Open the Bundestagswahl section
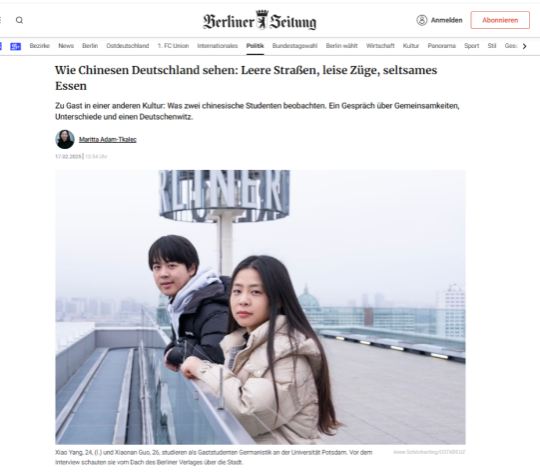 [294, 46]
